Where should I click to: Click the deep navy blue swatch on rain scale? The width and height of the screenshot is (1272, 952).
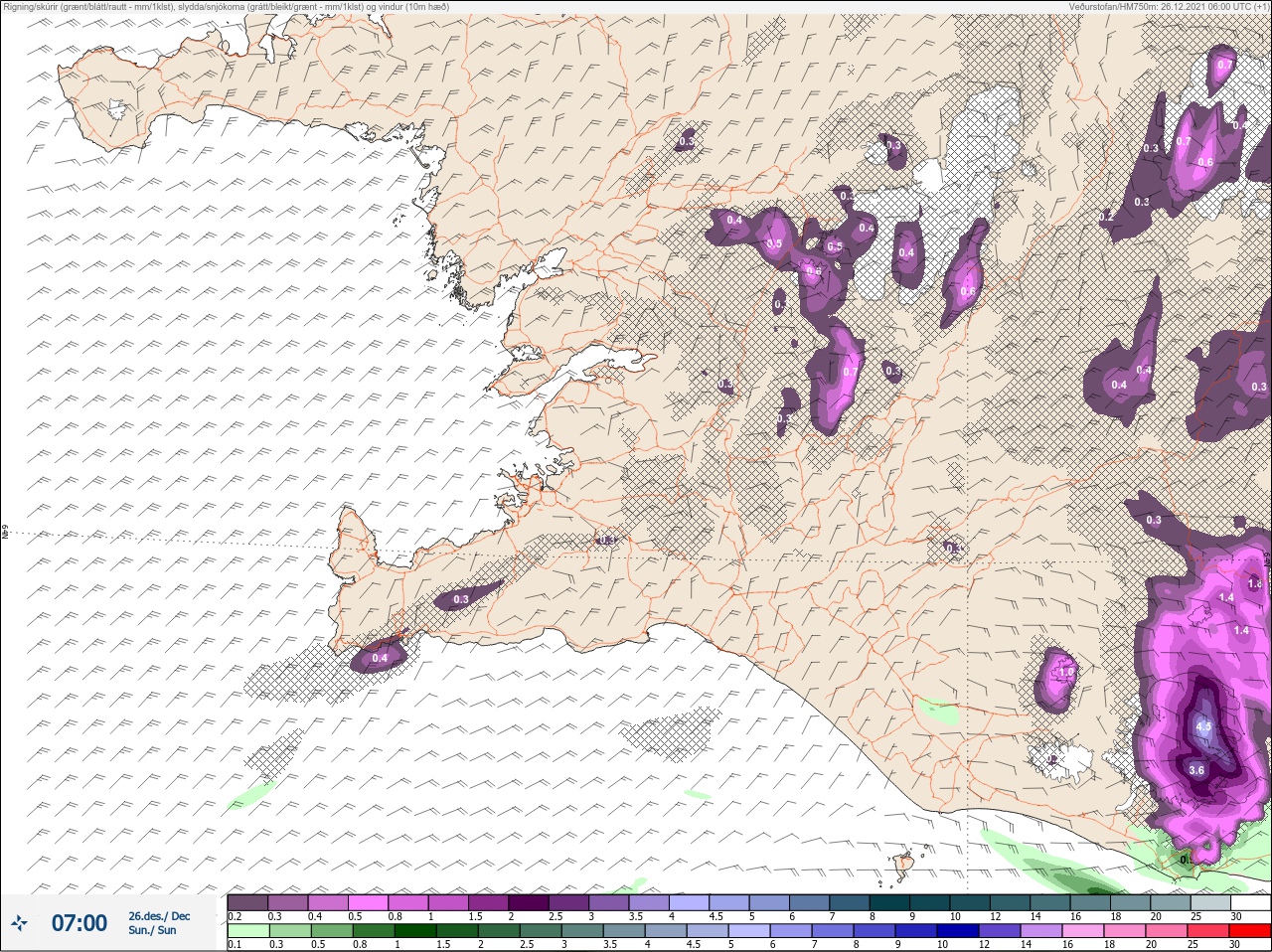pos(958,931)
